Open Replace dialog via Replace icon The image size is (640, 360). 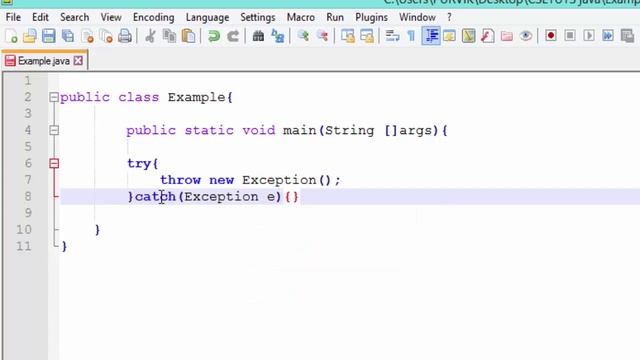click(278, 36)
